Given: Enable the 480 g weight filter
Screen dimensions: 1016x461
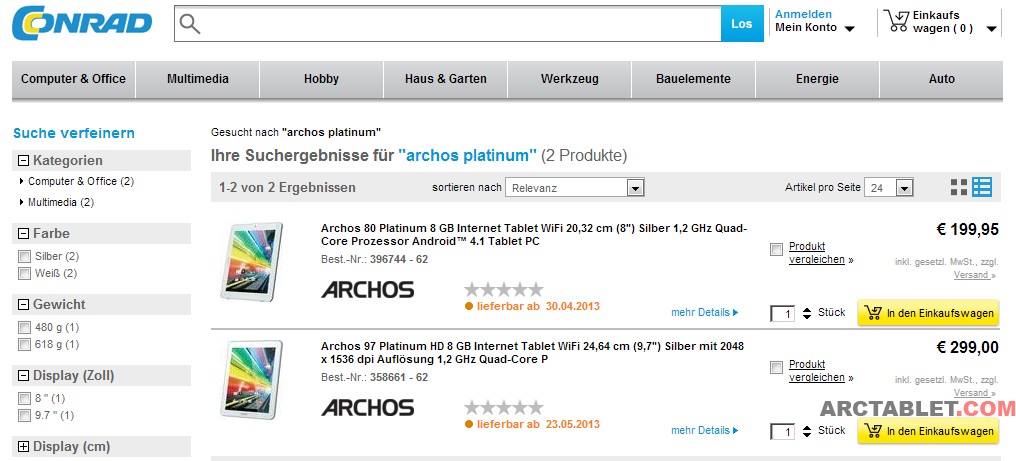Looking at the screenshot, I should click(x=24, y=328).
